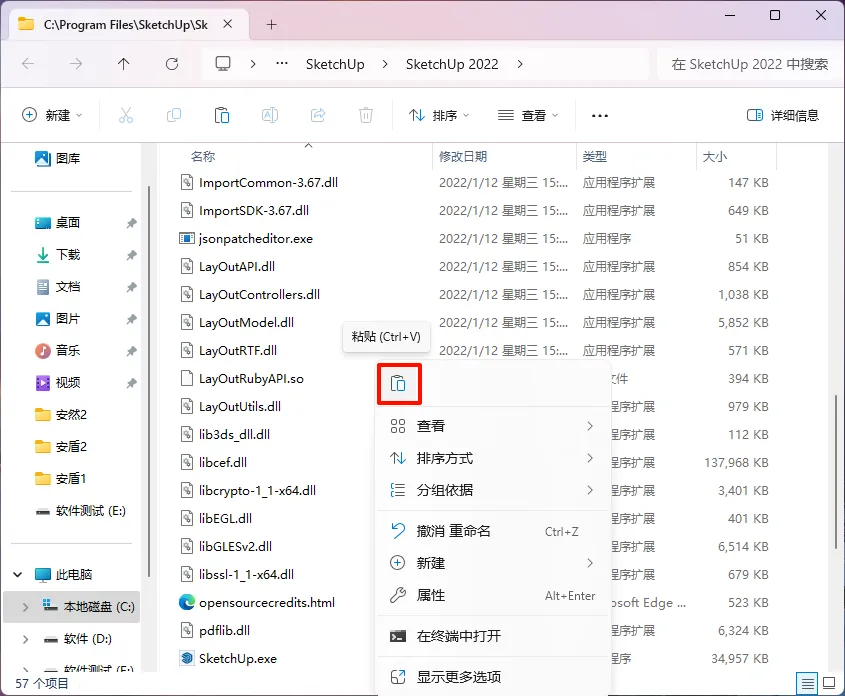Go up one folder level with the up arrow
The image size is (845, 696).
[x=123, y=64]
